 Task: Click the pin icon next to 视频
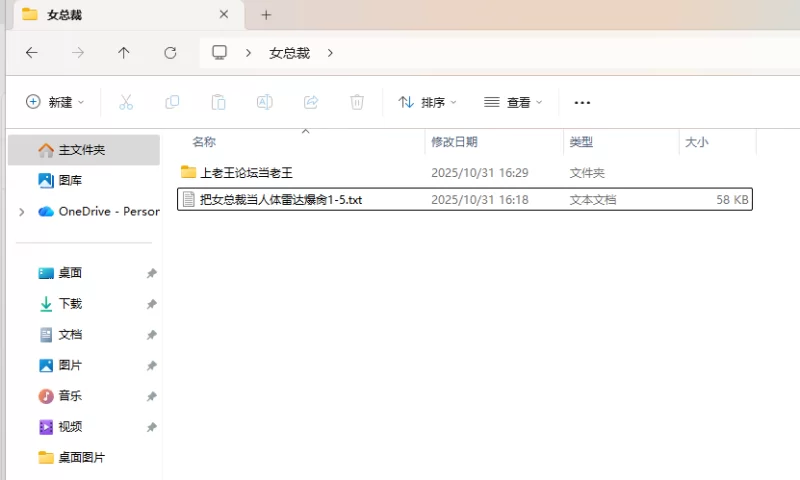coord(152,427)
